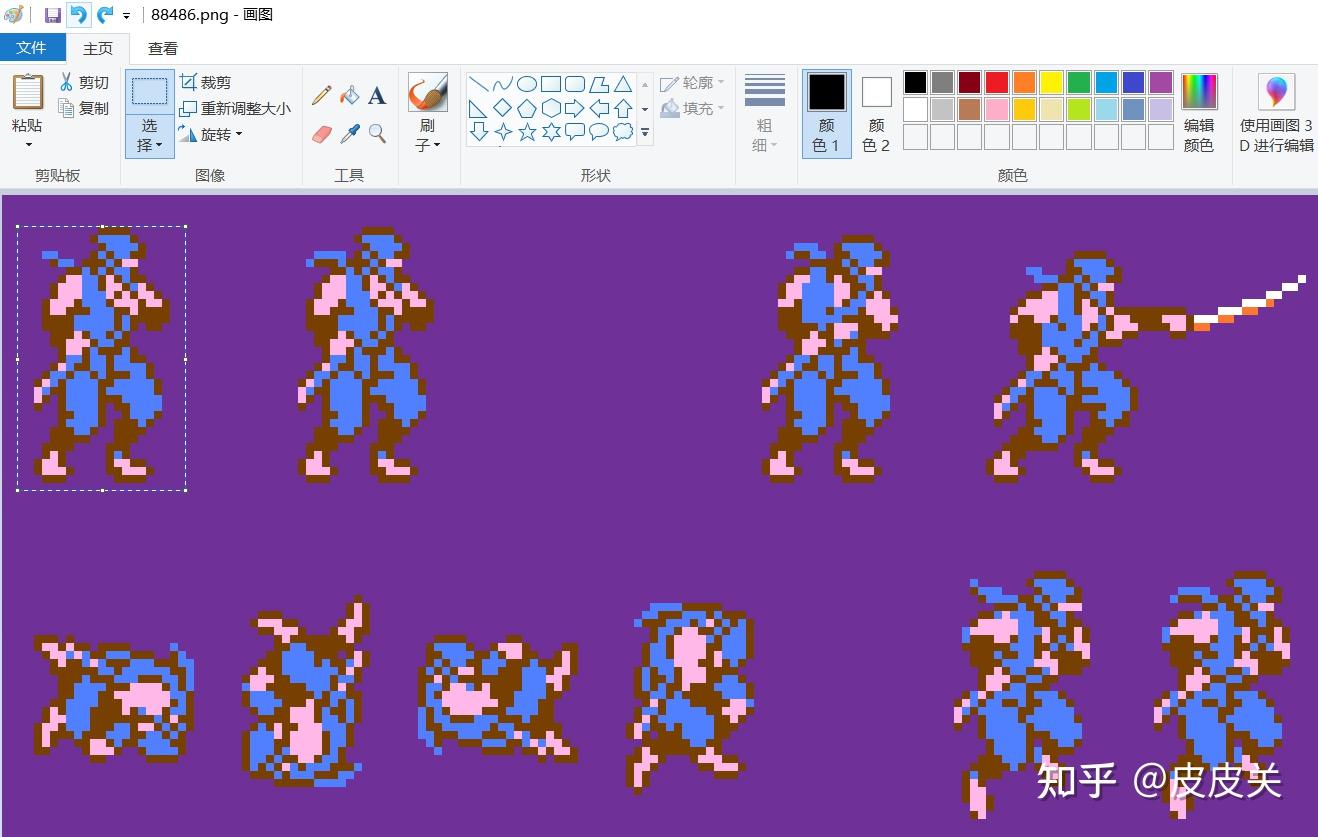Select the Right triangle shape
The width and height of the screenshot is (1318, 837).
pyautogui.click(x=479, y=108)
